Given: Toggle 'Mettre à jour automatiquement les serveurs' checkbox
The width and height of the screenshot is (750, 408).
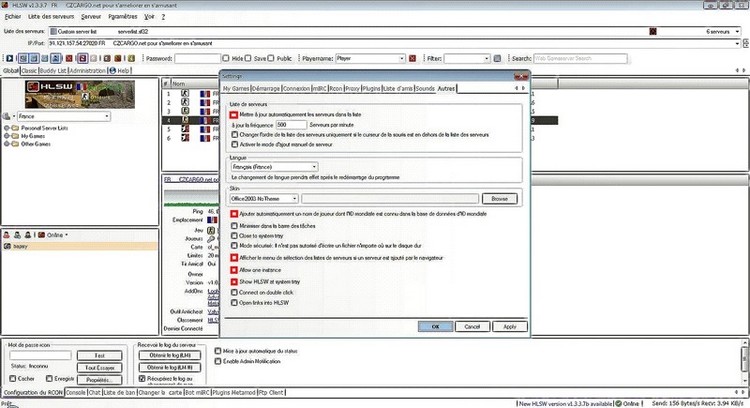Looking at the screenshot, I should [x=234, y=115].
